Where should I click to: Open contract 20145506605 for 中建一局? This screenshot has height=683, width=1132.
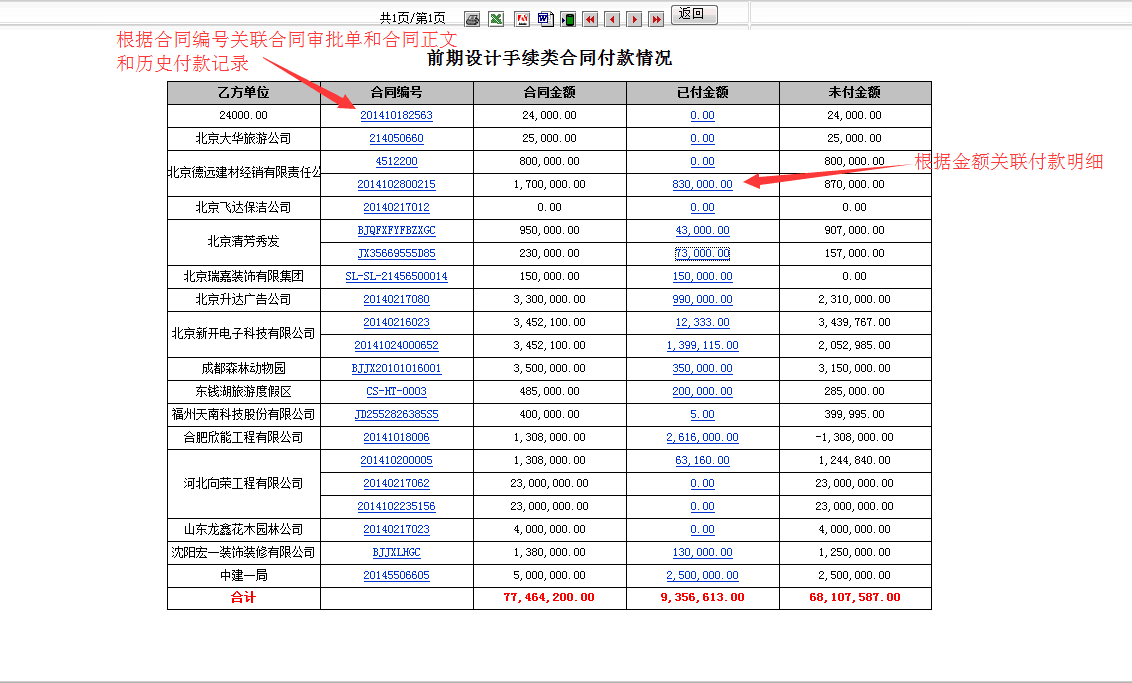pos(395,575)
